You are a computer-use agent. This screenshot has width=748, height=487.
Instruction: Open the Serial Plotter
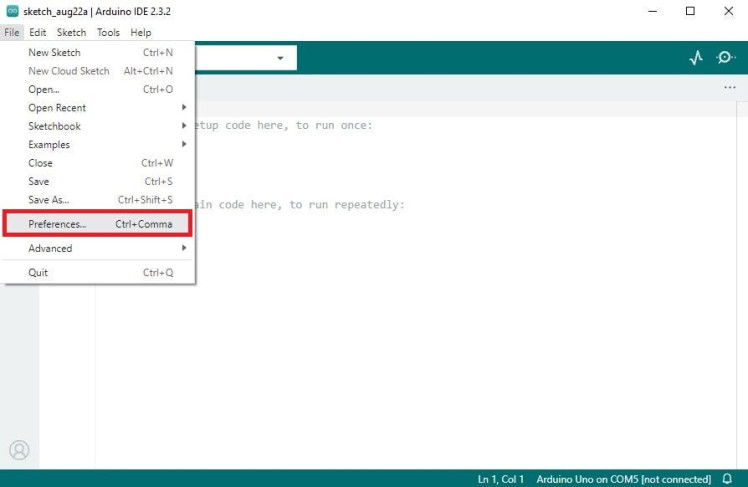tap(696, 58)
